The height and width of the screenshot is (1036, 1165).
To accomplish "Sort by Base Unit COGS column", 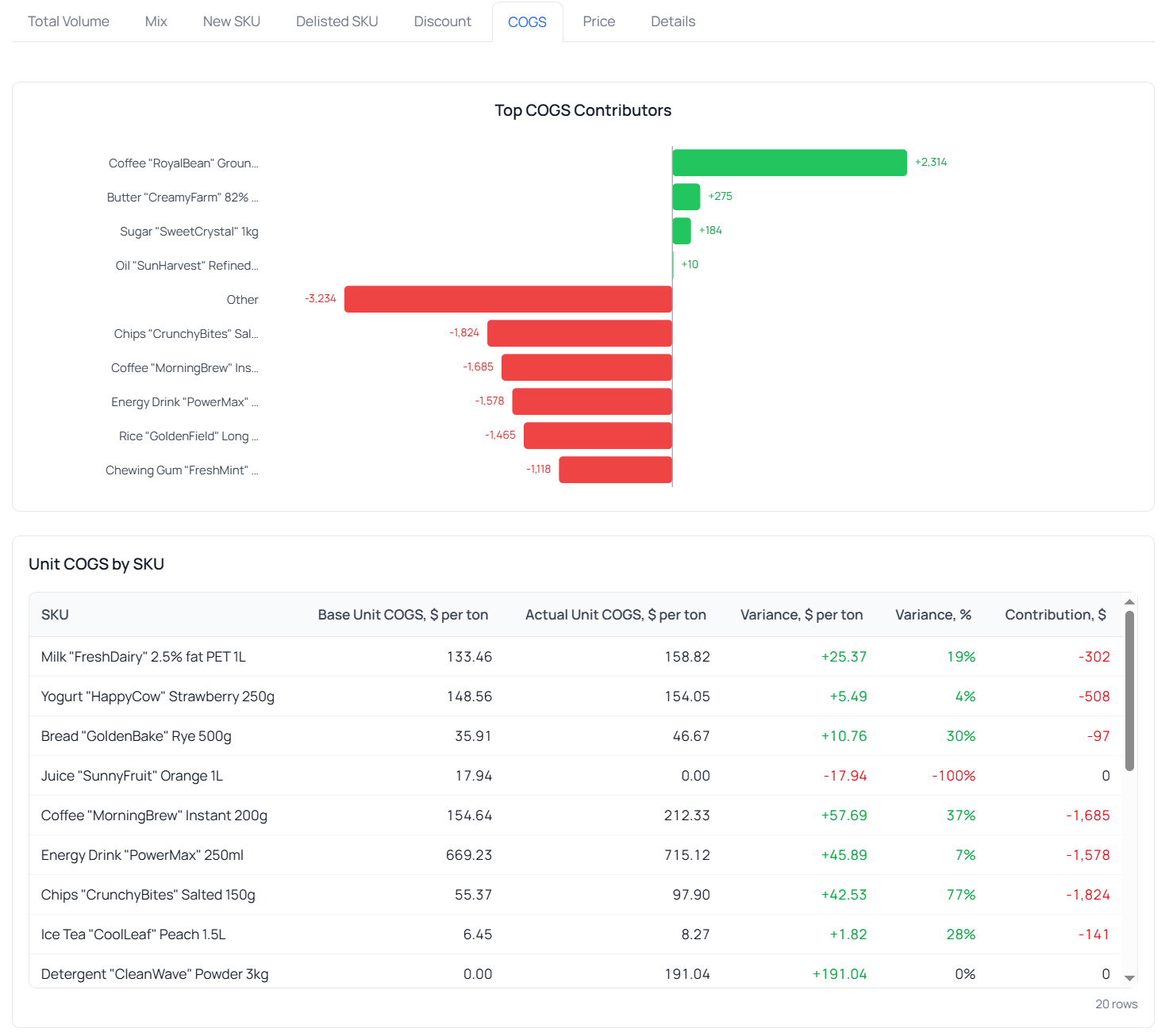I will (x=402, y=615).
